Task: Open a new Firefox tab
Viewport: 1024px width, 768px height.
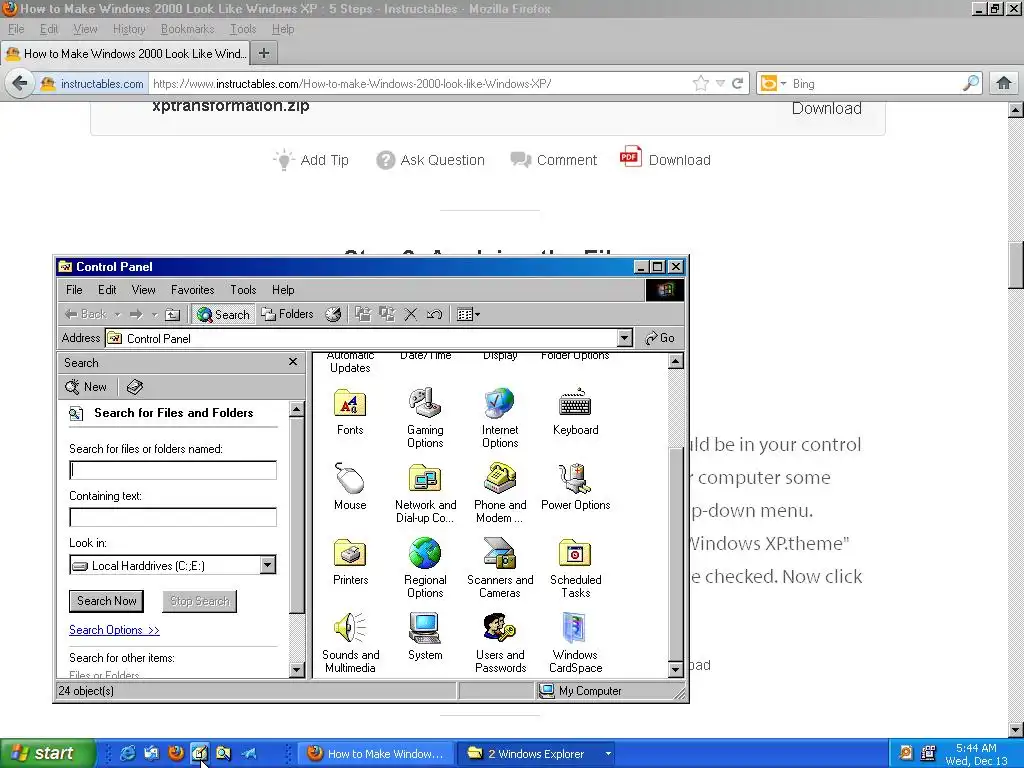Action: coord(264,53)
